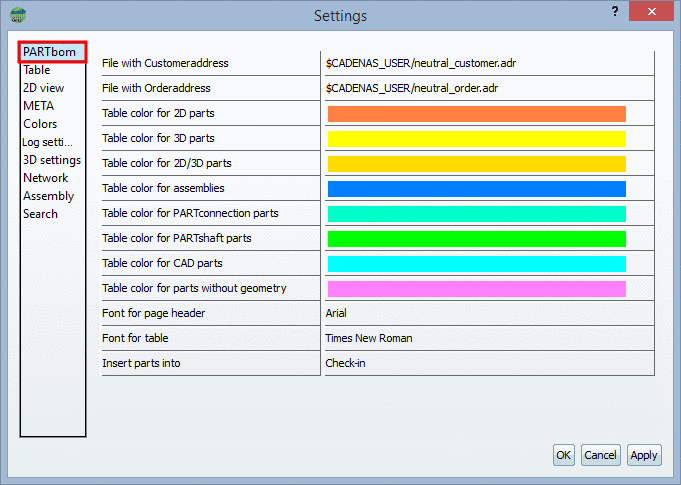The image size is (681, 485).
Task: Click the app icon in the title bar
Action: tap(19, 16)
